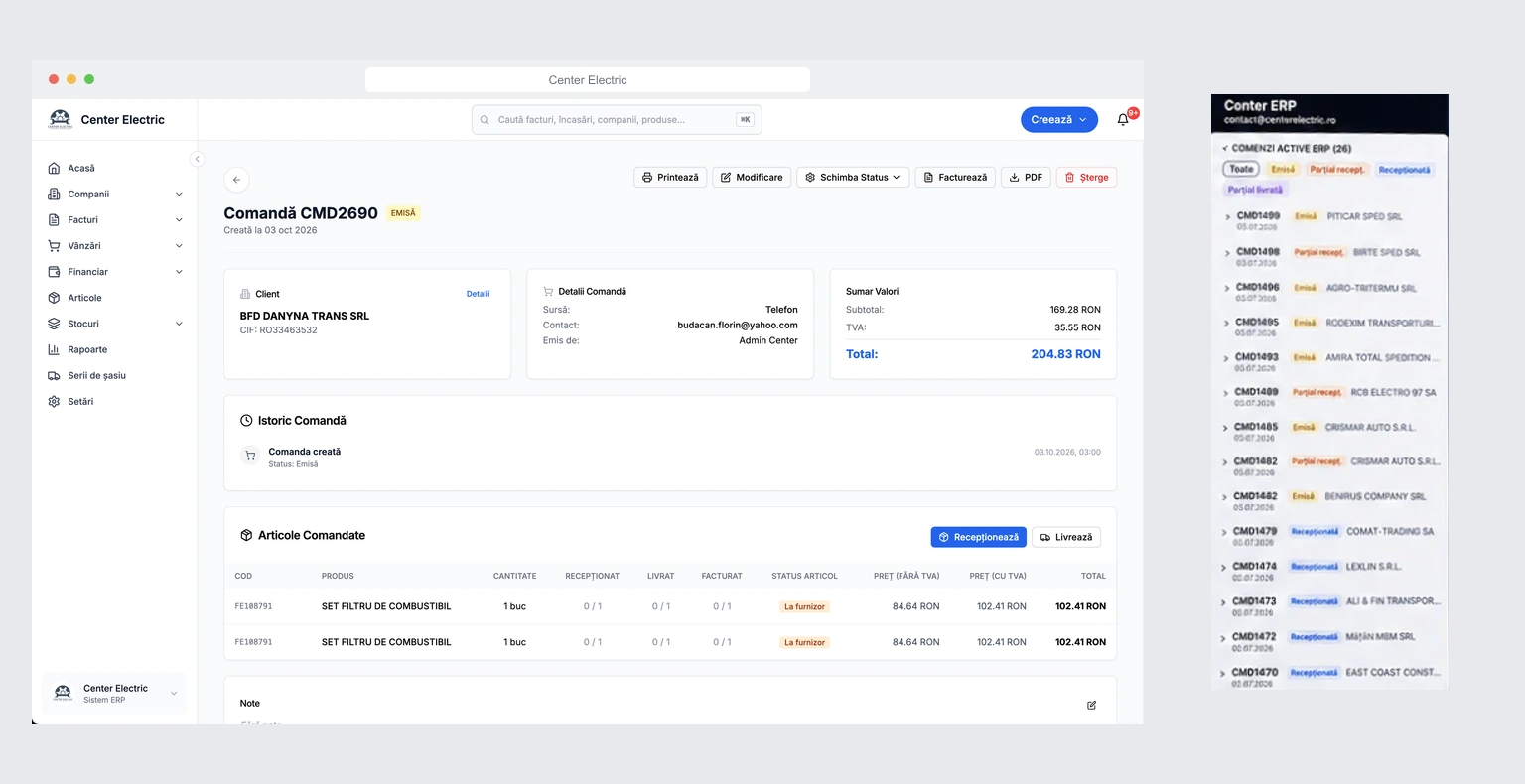Edit the Note section with the pencil icon
This screenshot has width=1525, height=784.
coord(1091,705)
